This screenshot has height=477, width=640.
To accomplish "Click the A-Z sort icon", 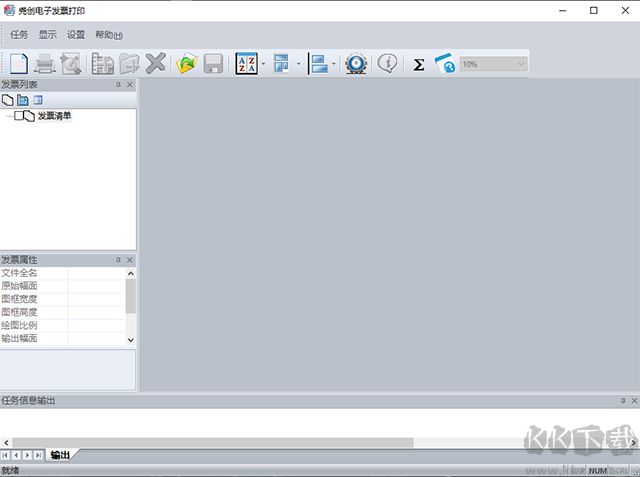I will 247,64.
